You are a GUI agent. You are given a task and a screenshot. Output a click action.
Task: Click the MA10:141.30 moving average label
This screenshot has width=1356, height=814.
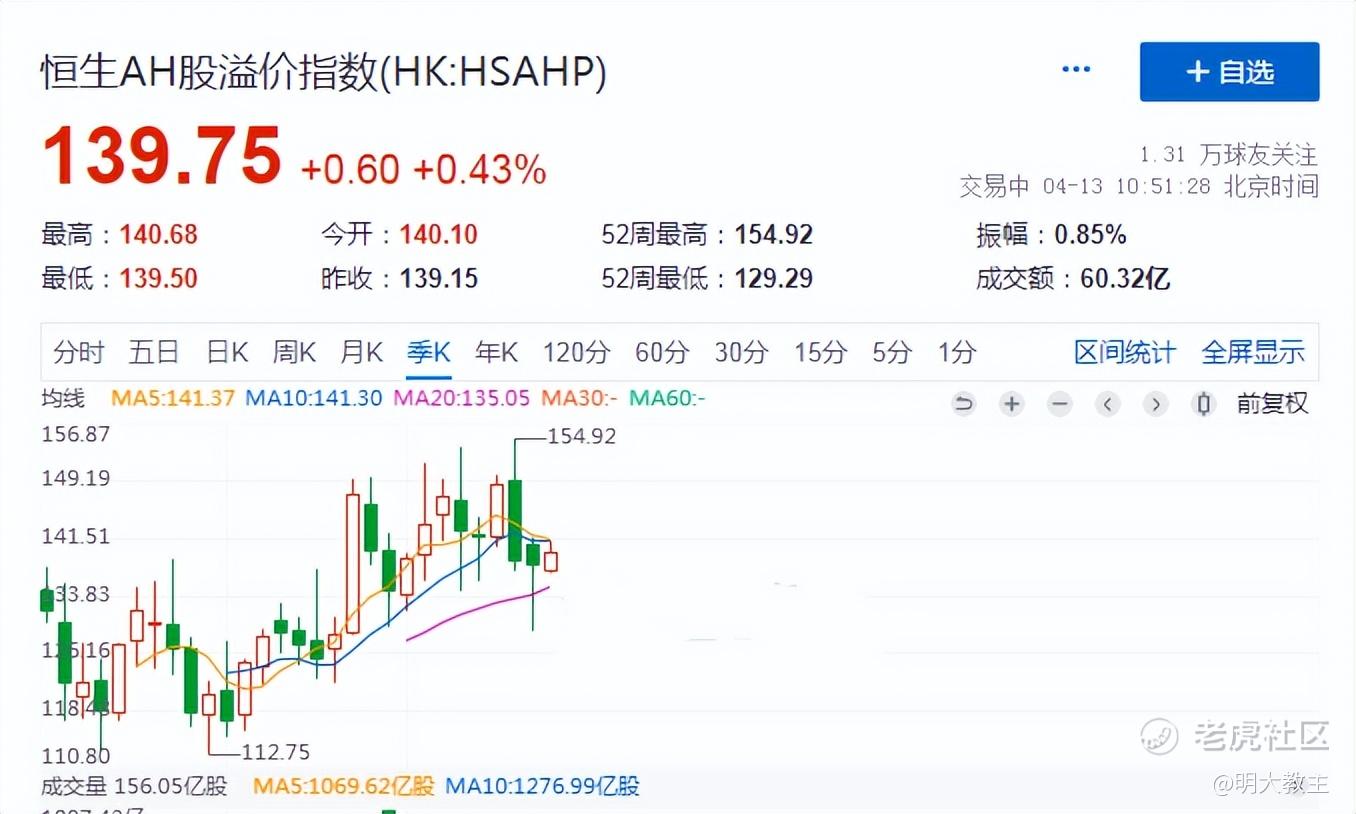pos(314,398)
